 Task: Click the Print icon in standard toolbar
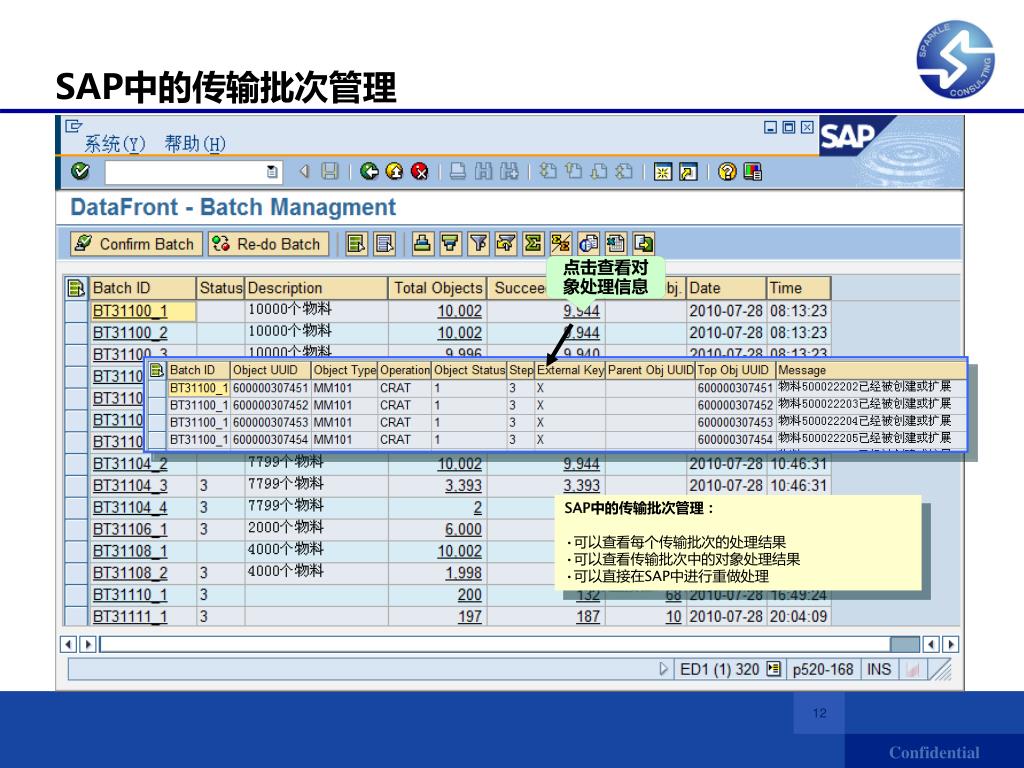point(458,172)
